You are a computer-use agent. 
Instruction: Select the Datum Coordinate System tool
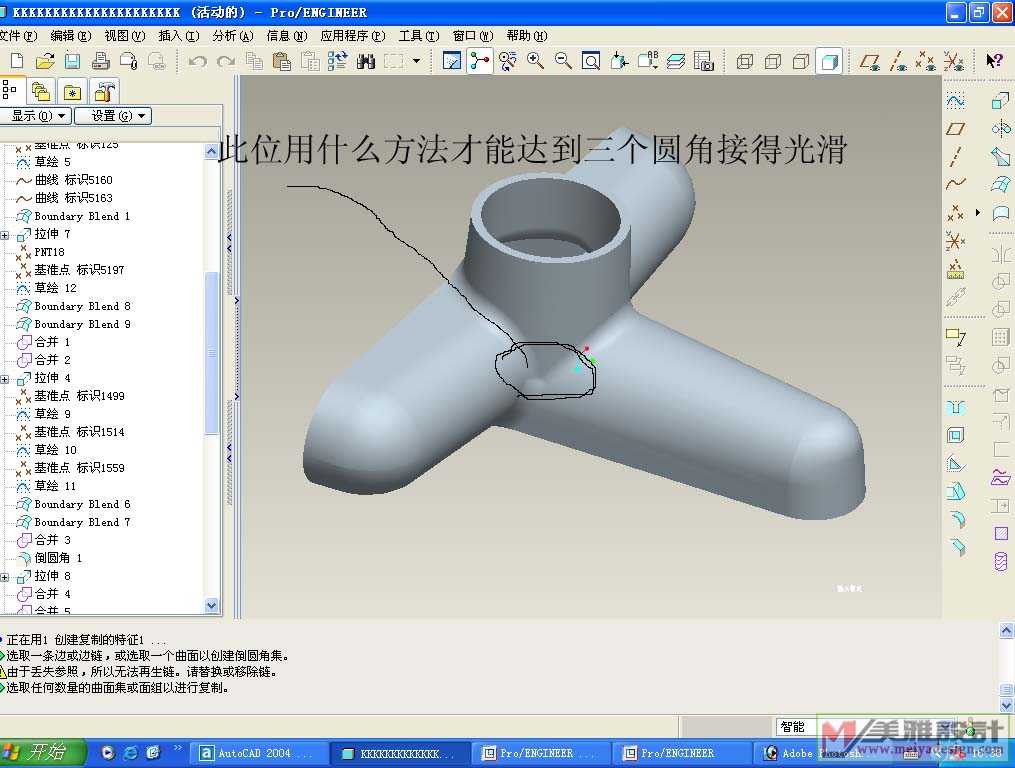(955, 240)
